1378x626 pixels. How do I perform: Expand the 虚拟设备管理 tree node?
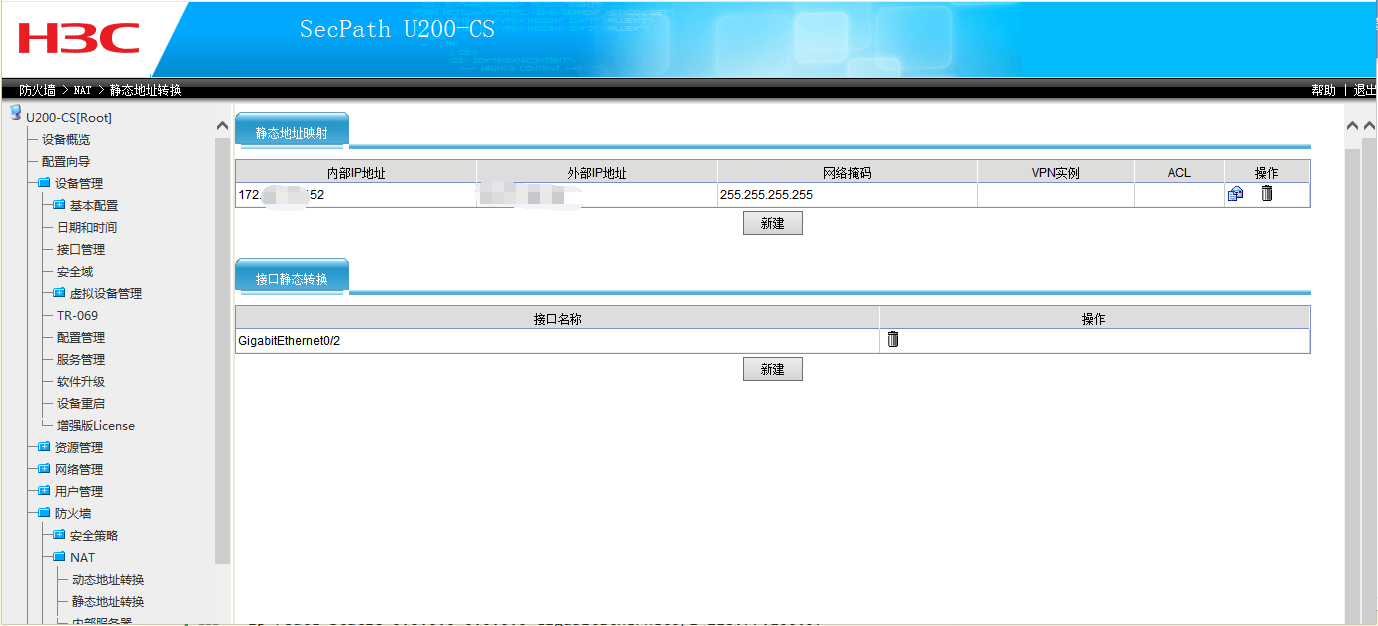[x=59, y=293]
